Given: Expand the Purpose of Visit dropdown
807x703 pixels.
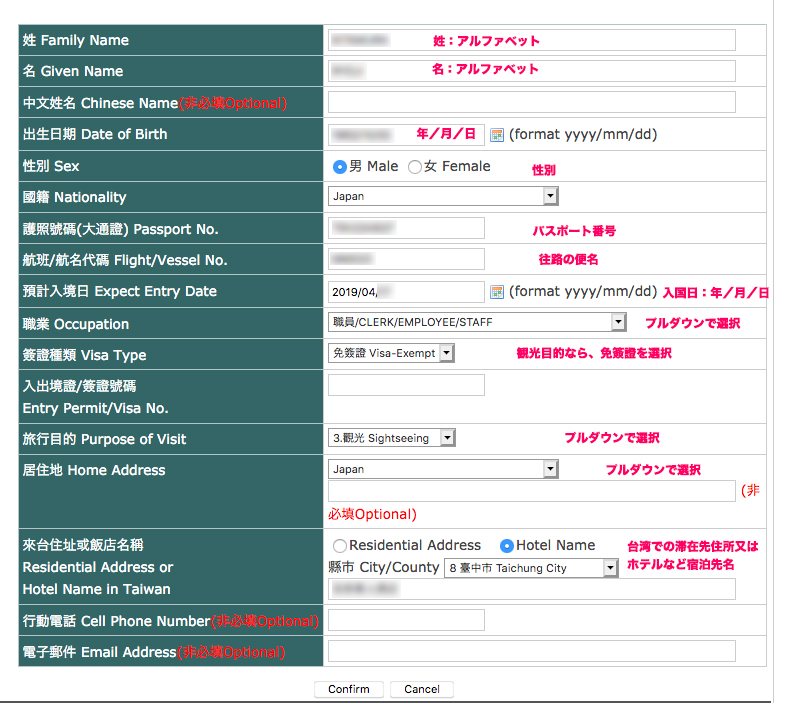Looking at the screenshot, I should [391, 438].
